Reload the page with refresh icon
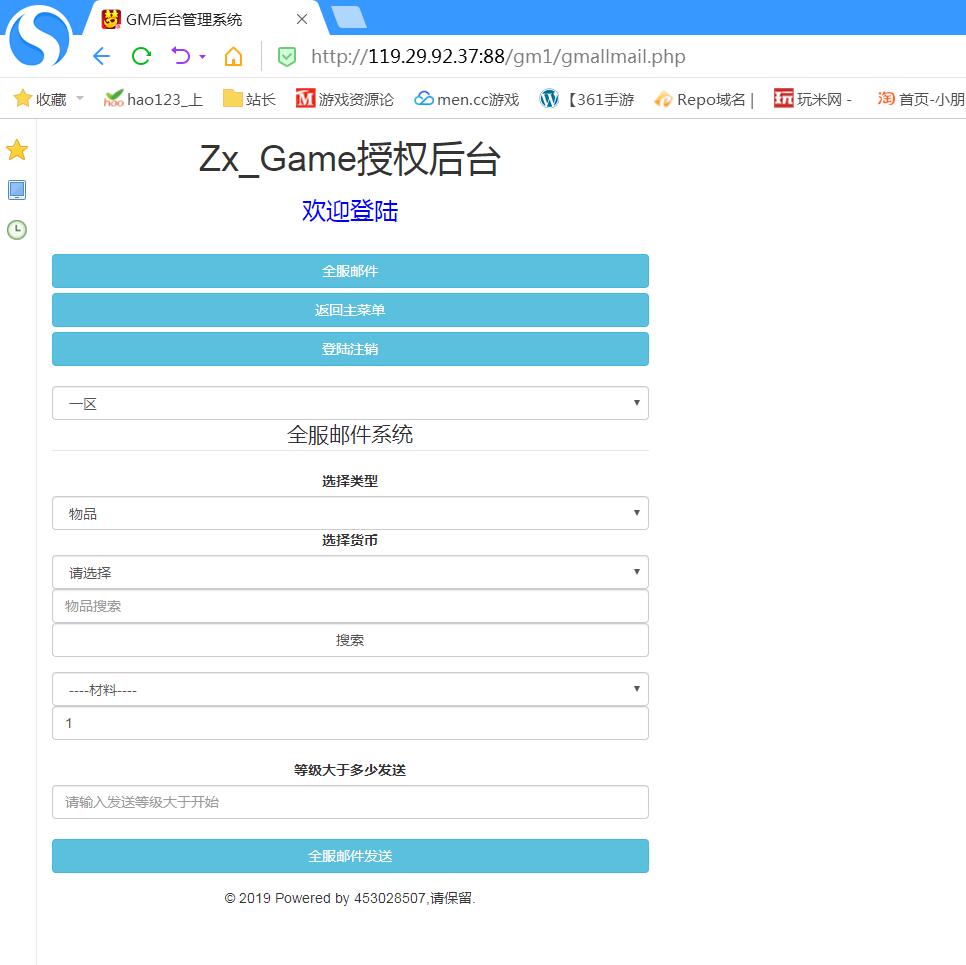The image size is (966, 965). tap(141, 56)
